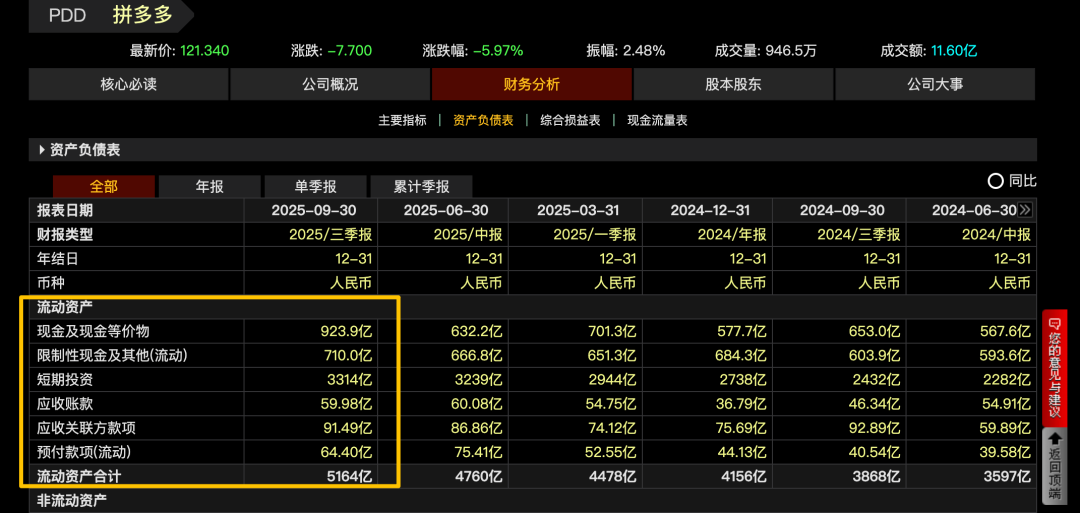
Task: Click total current assets 5164亿
Action: pyautogui.click(x=351, y=477)
